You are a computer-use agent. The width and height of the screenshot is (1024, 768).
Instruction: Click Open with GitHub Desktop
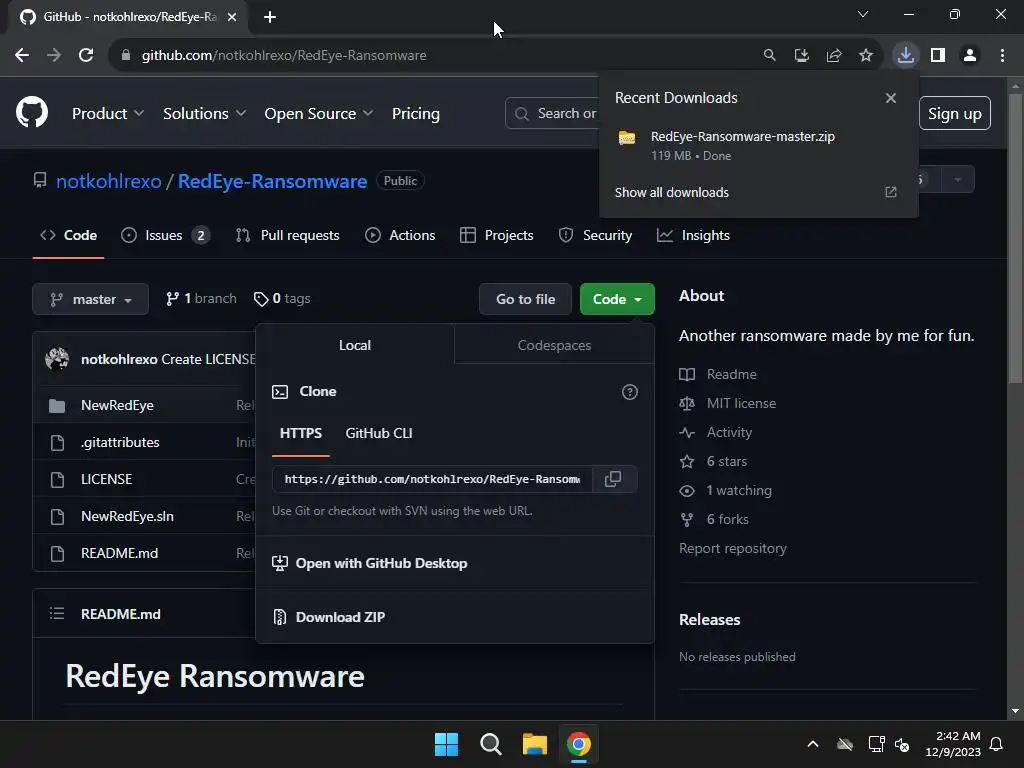click(x=381, y=563)
